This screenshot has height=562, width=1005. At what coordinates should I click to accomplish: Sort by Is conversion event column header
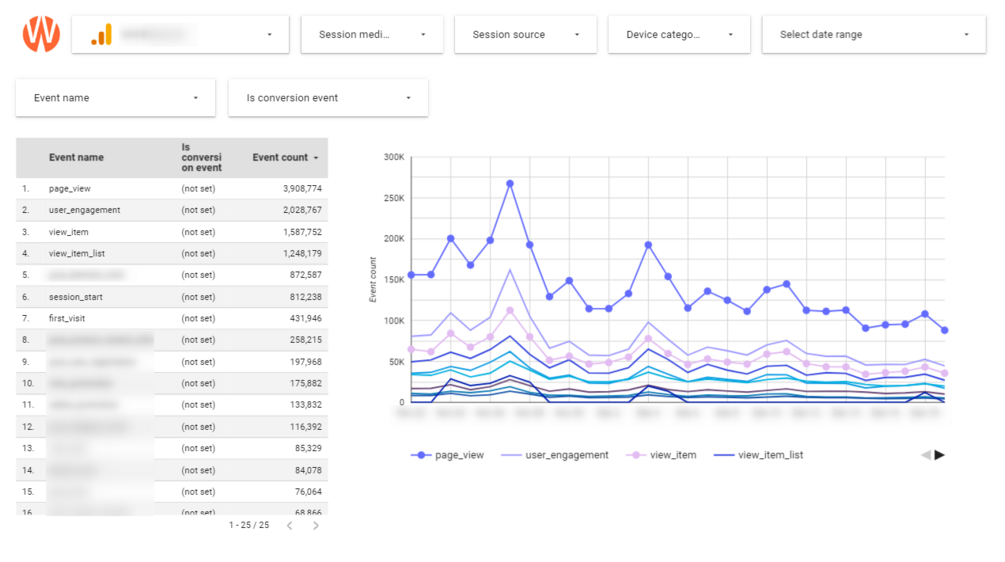pos(201,158)
